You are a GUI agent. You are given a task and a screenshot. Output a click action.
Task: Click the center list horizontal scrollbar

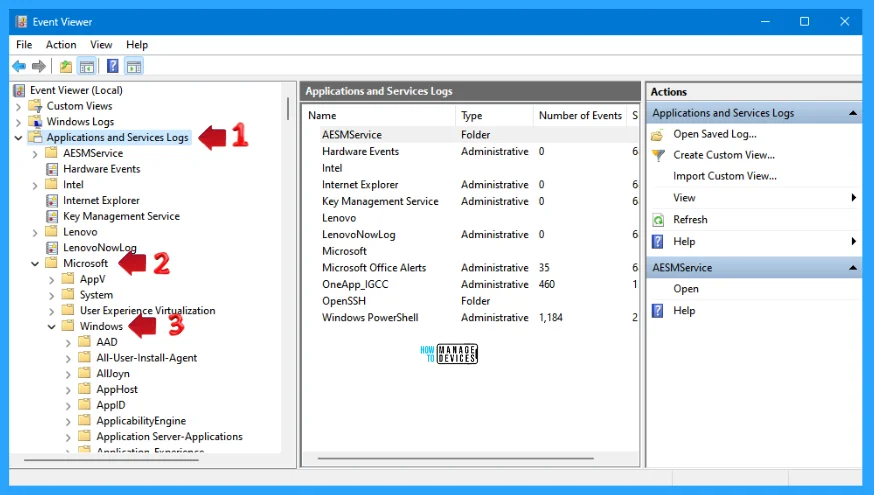[x=455, y=458]
